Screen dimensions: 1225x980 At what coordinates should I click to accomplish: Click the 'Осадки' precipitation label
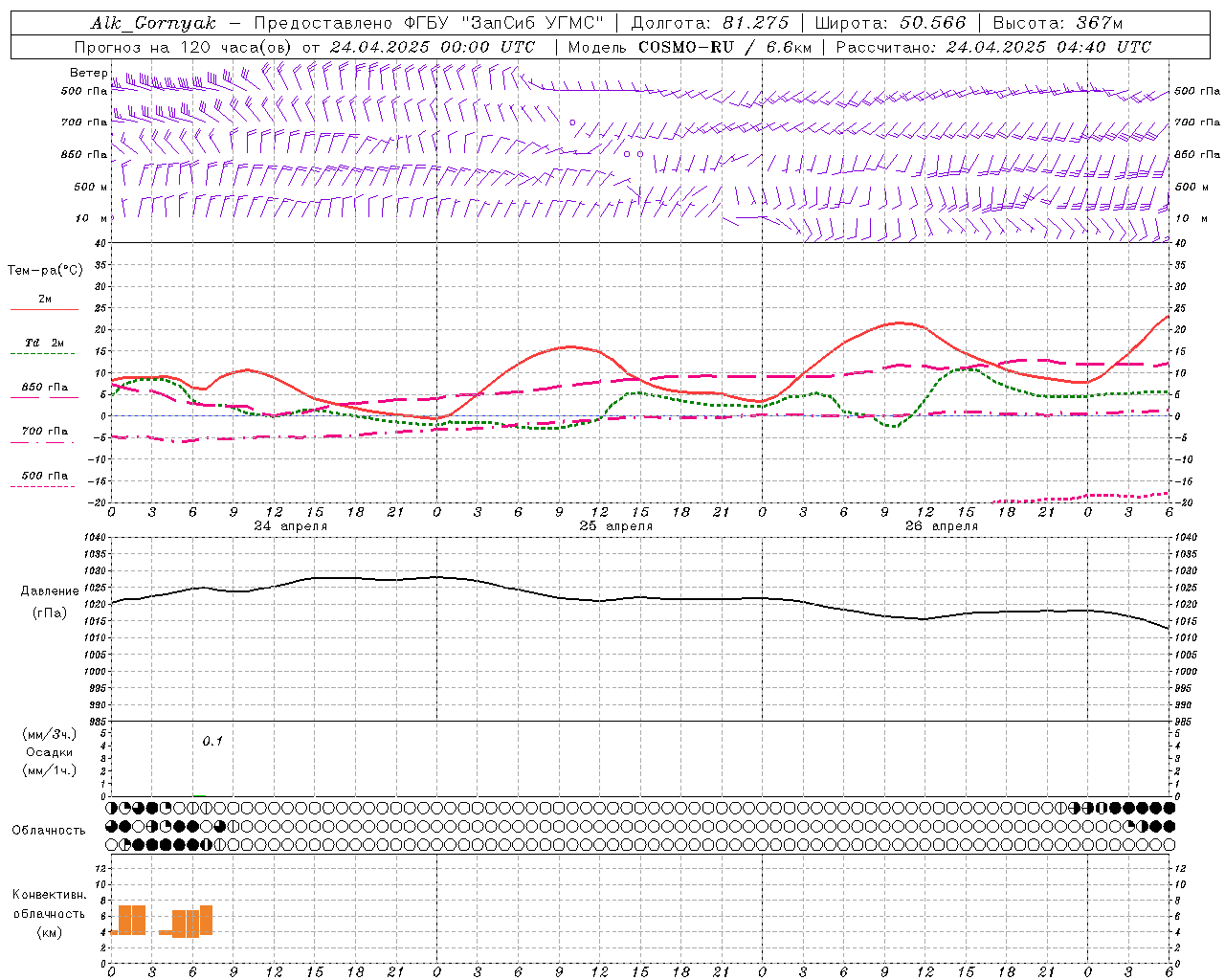point(50,752)
